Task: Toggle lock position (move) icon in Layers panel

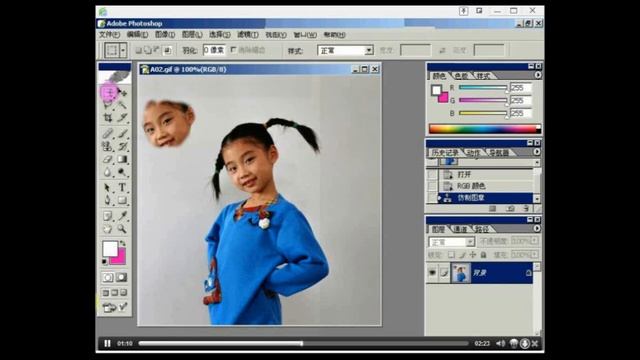Action: click(x=473, y=255)
